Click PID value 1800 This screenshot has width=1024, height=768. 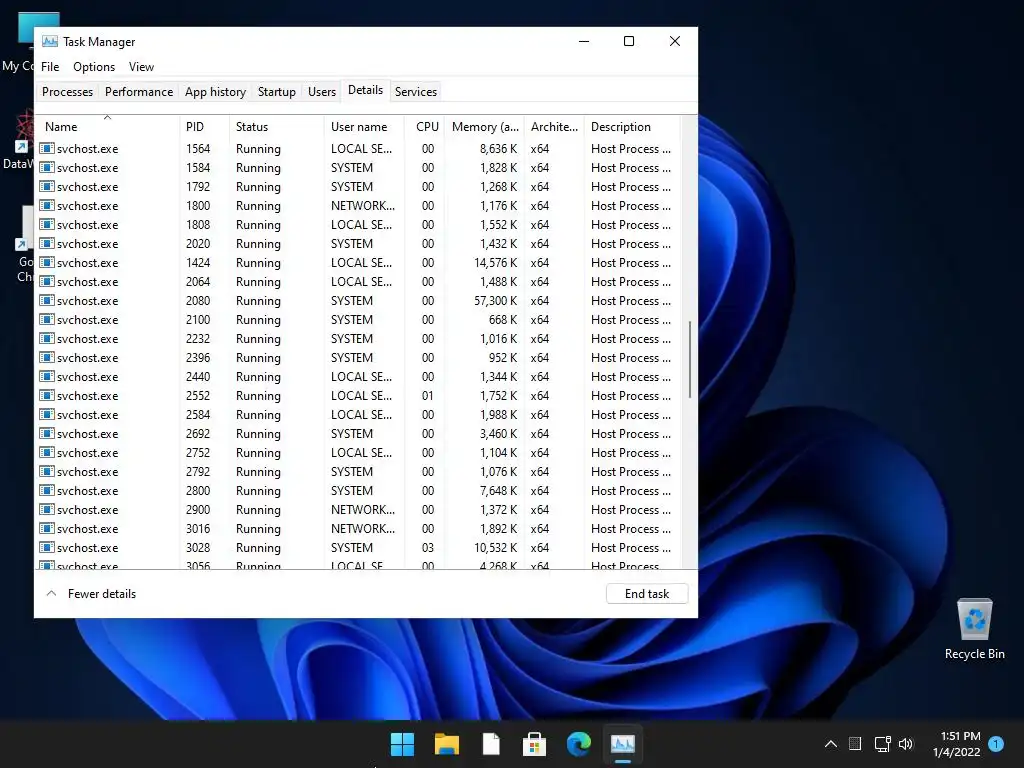click(x=198, y=206)
